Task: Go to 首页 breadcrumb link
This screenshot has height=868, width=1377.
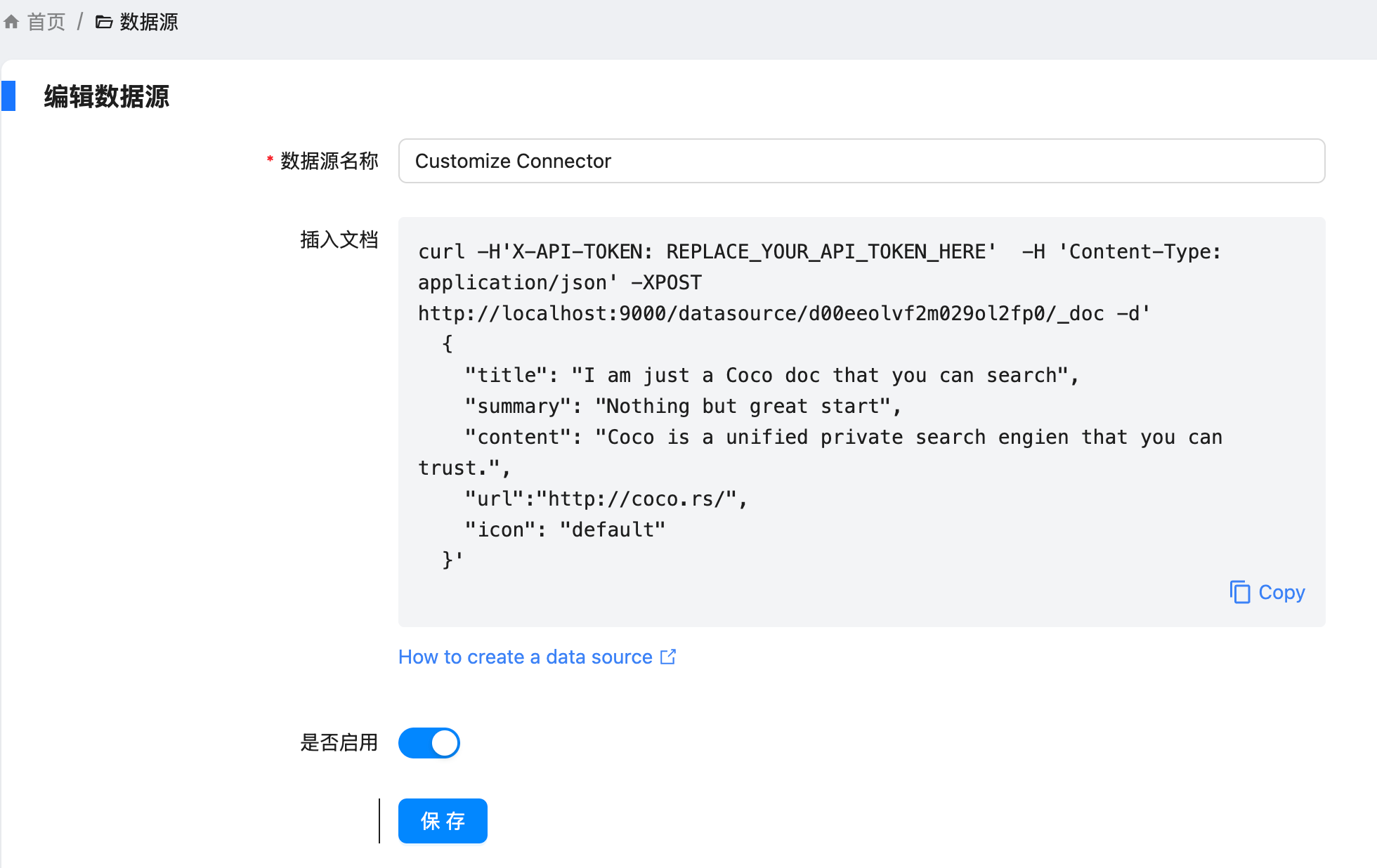Action: coord(46,22)
